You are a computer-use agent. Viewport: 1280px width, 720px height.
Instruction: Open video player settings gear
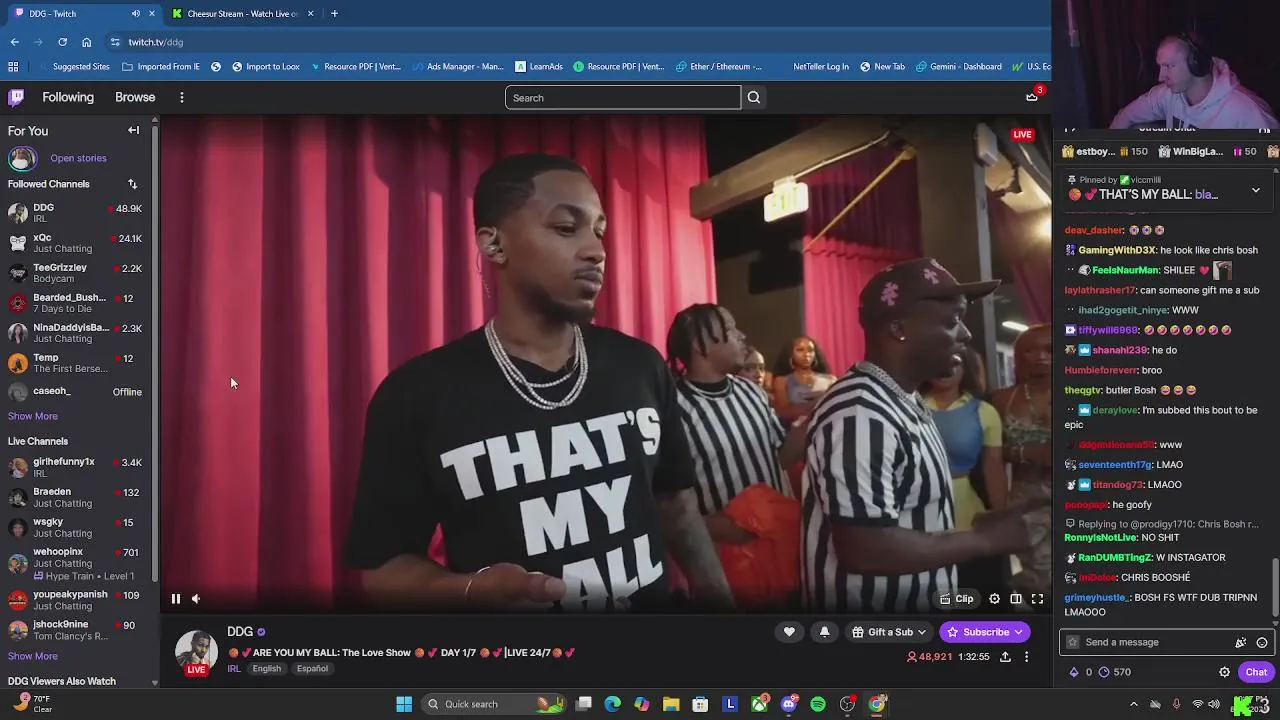[994, 599]
